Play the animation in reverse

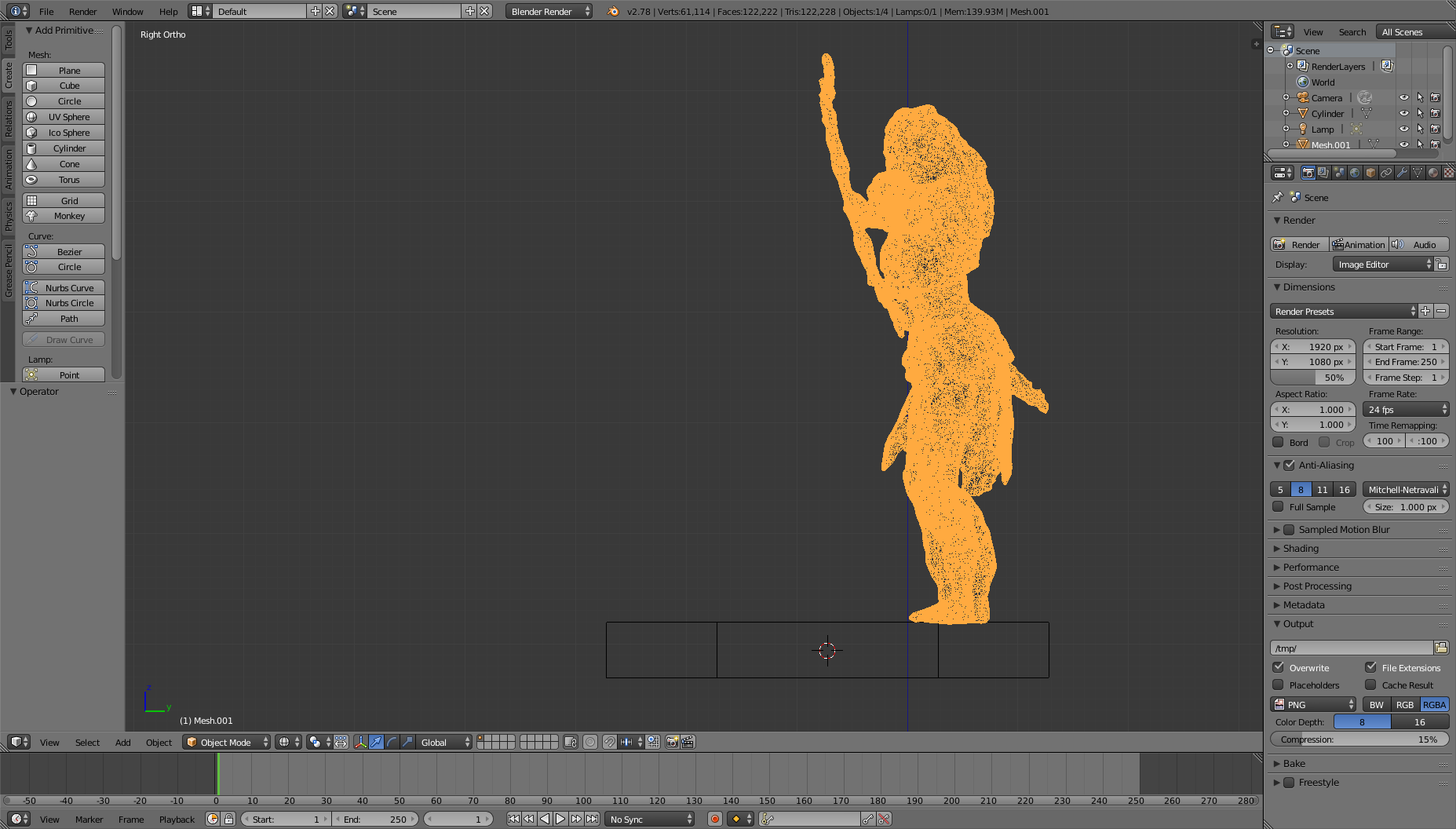545,819
